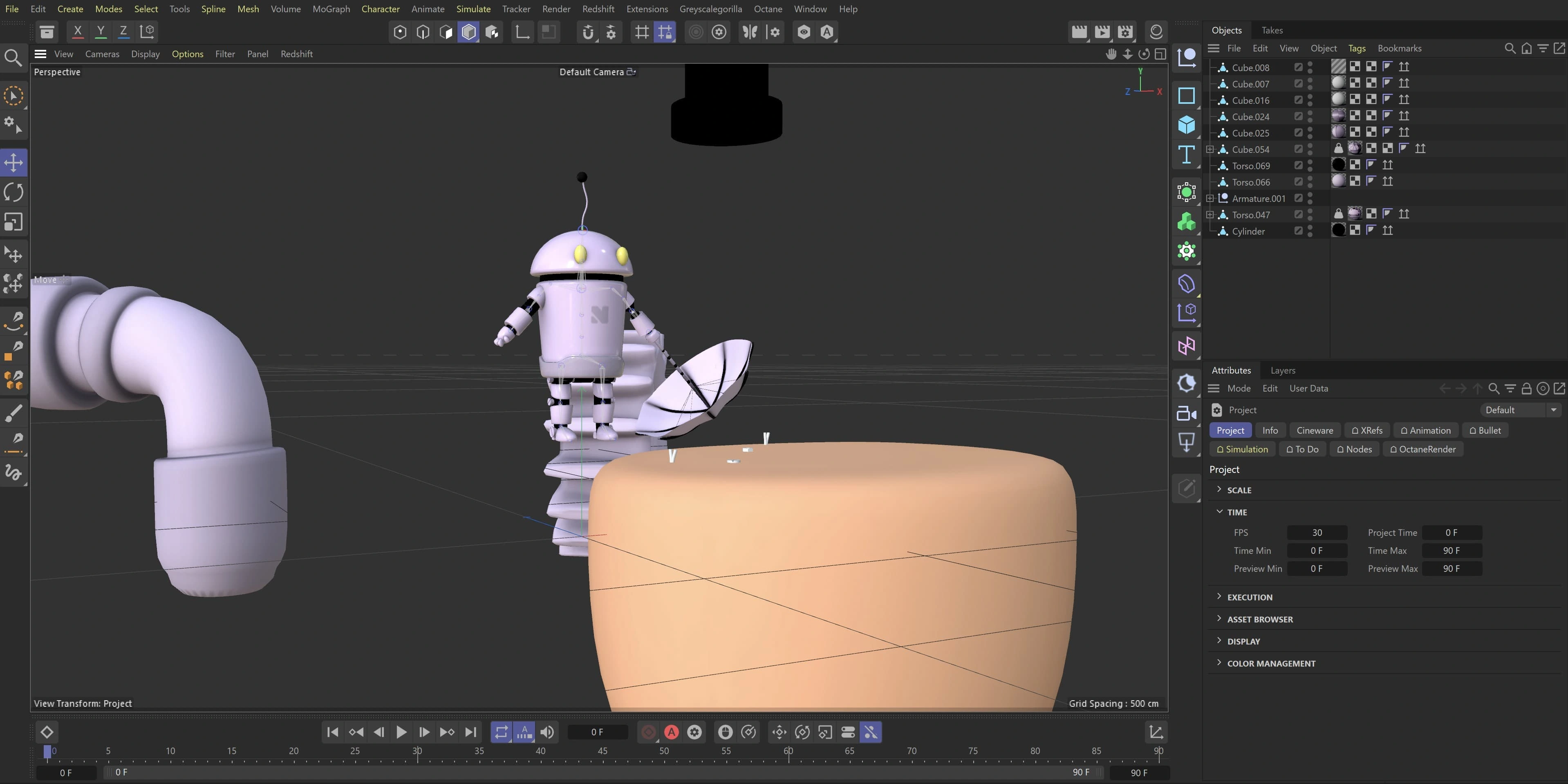
Task: Select the Rotate tool
Action: [x=13, y=193]
